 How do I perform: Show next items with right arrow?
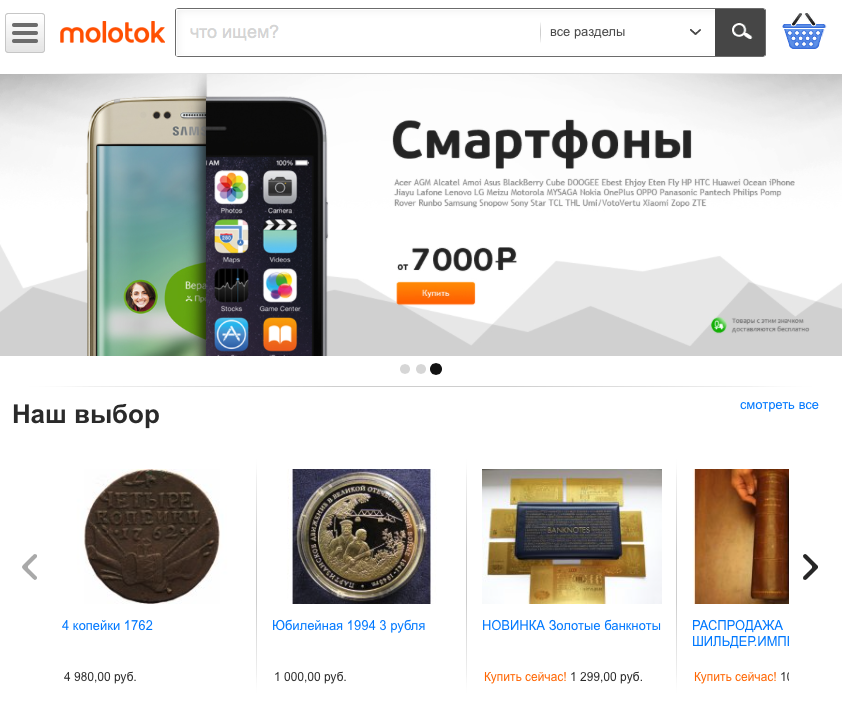[810, 567]
